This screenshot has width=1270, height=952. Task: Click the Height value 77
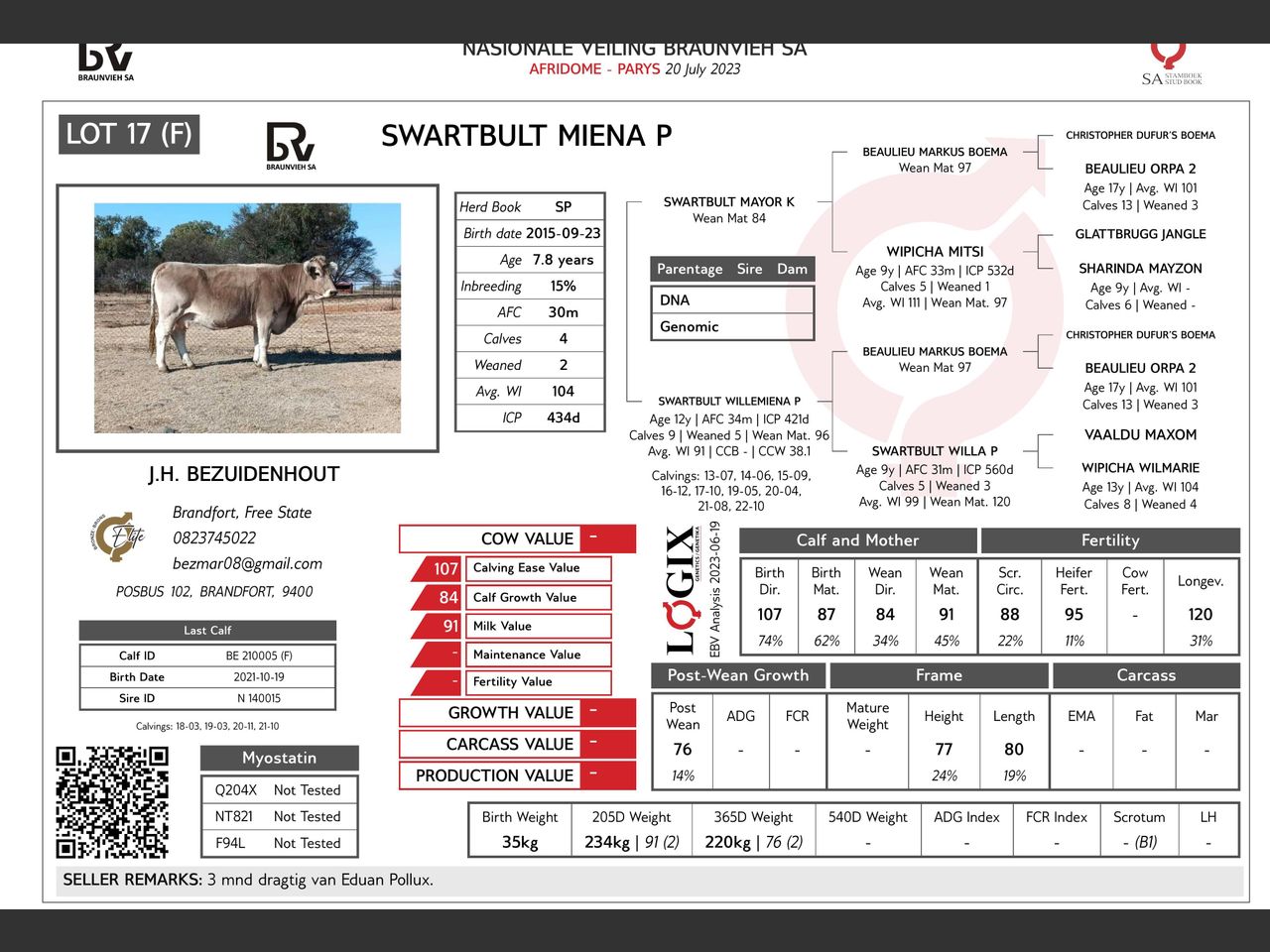(x=944, y=750)
